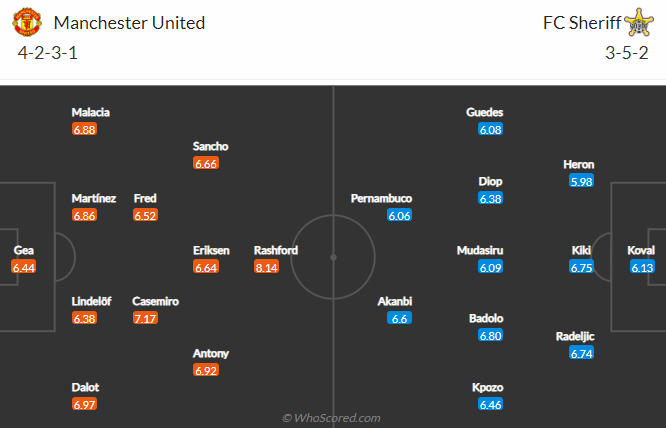The width and height of the screenshot is (666, 428).
Task: Click the 4-2-3-1 formation label
Action: (49, 52)
